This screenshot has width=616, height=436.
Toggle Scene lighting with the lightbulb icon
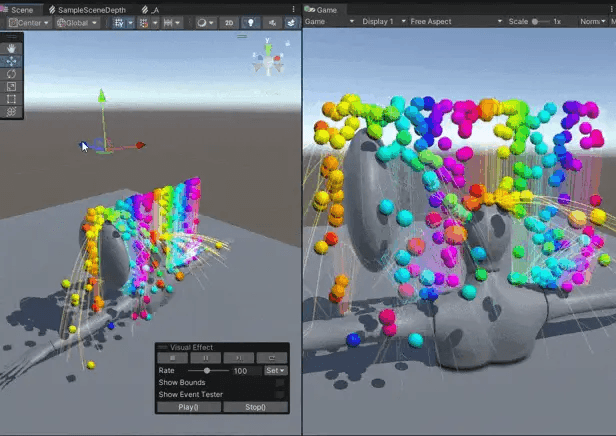(x=251, y=22)
